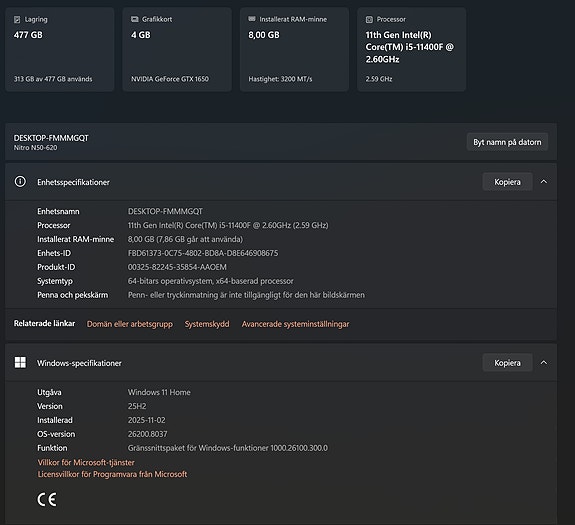Open Villkor för Microsoft-tjänster link
575x525 pixels.
point(86,462)
